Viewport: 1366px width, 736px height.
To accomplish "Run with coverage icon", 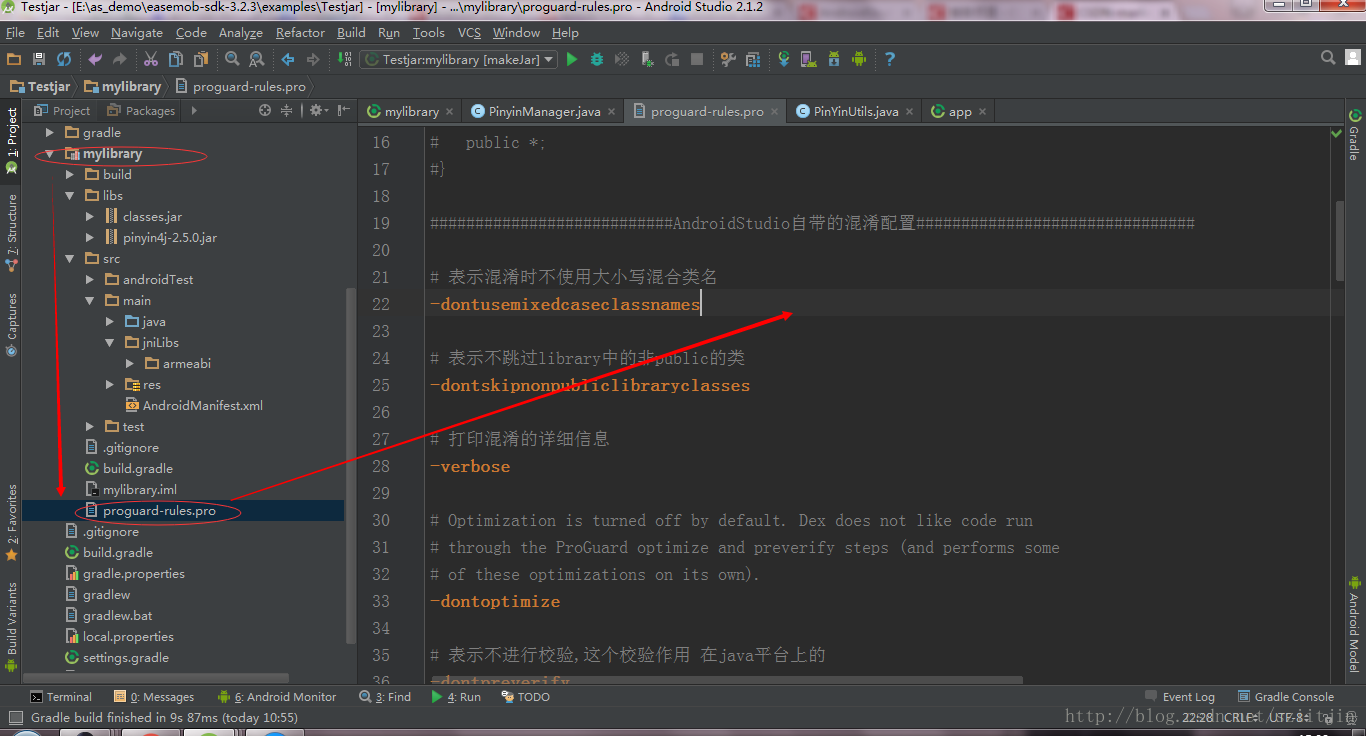I will tap(622, 59).
